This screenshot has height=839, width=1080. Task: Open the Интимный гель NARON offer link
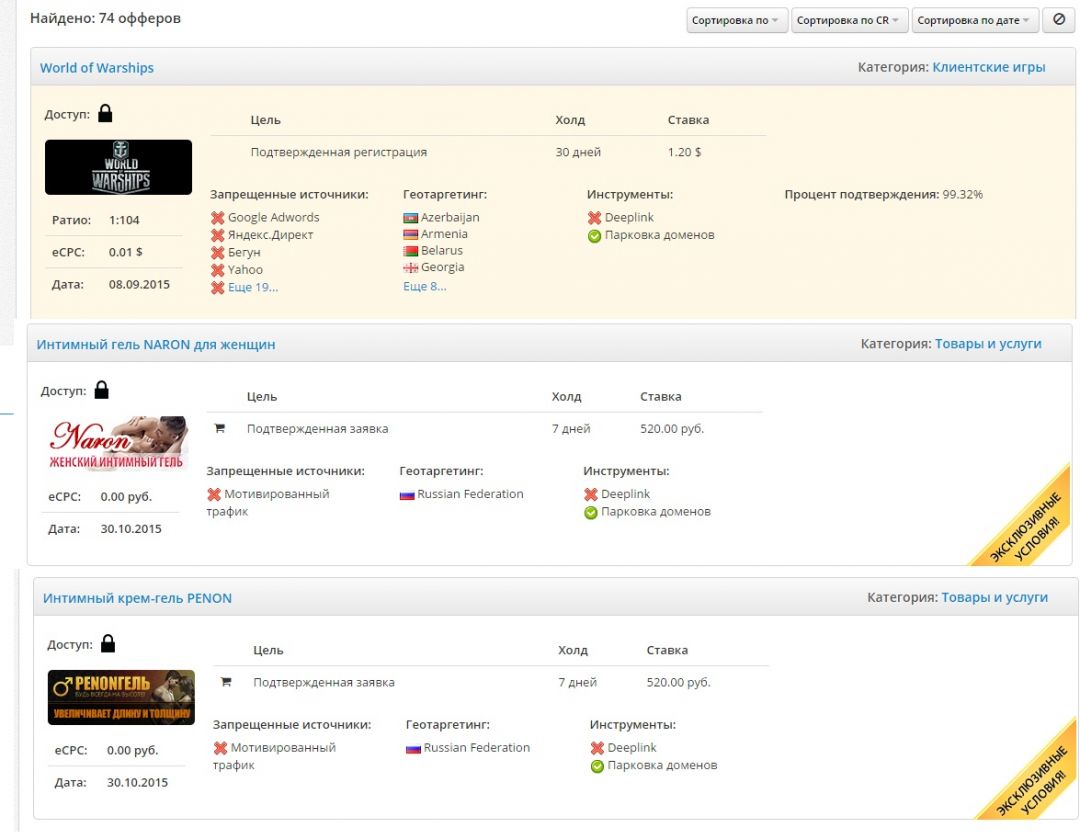click(x=156, y=344)
